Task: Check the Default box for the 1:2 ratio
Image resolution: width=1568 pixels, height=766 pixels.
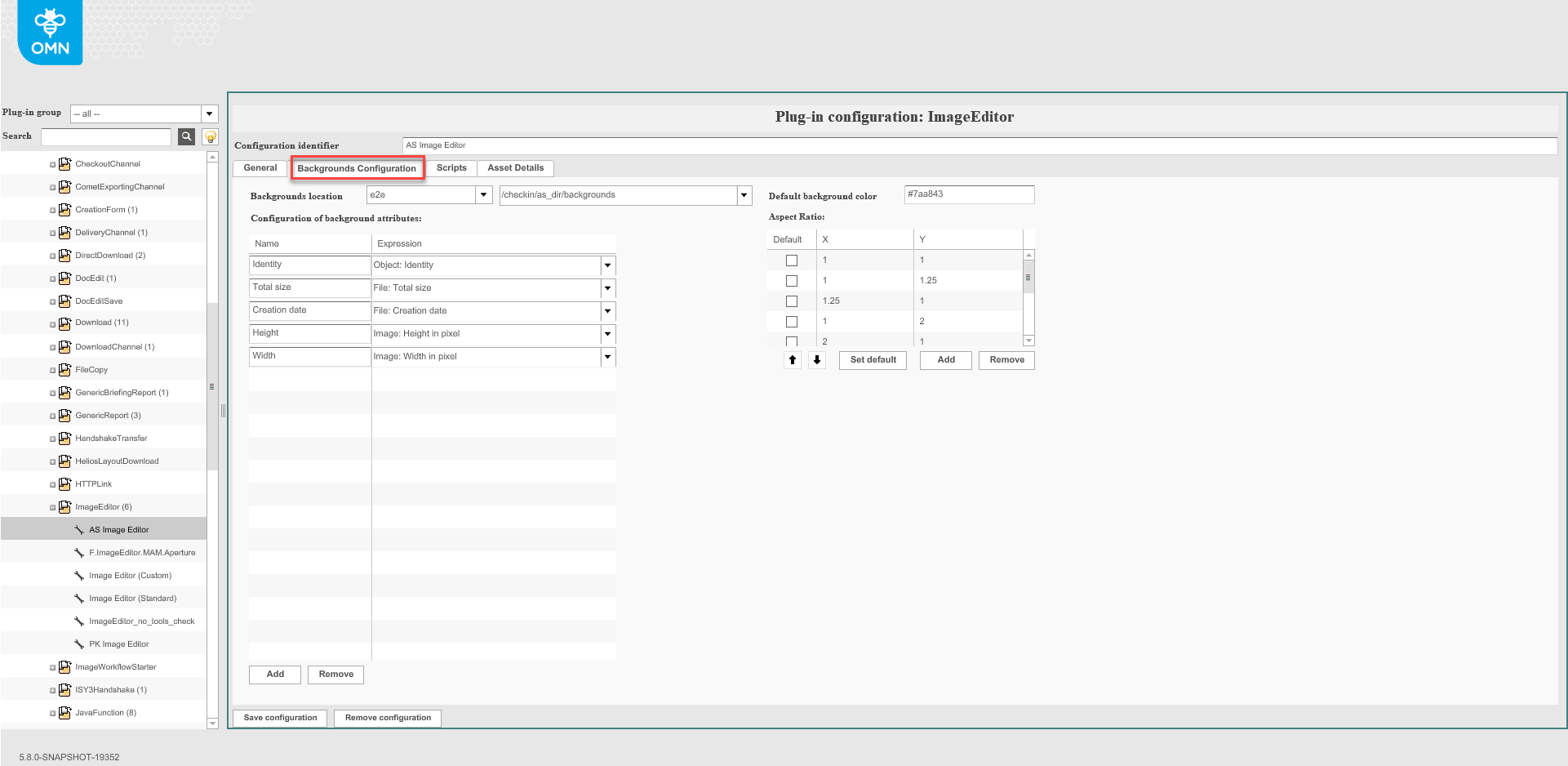Action: tap(791, 321)
